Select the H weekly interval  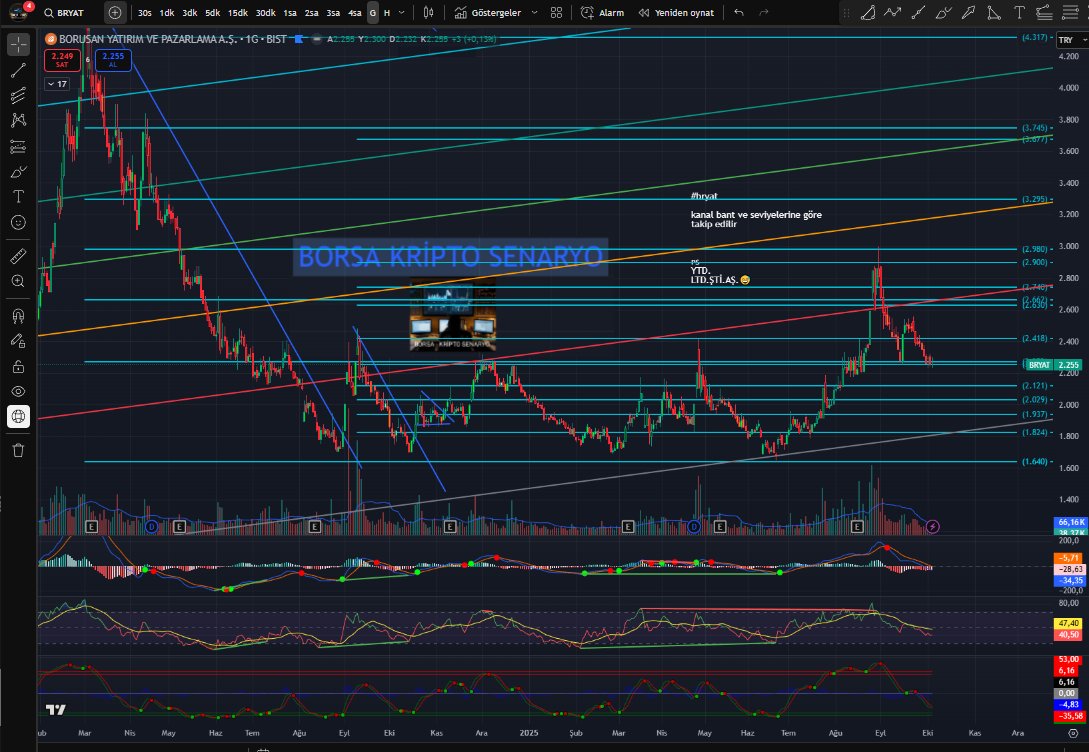pyautogui.click(x=387, y=12)
